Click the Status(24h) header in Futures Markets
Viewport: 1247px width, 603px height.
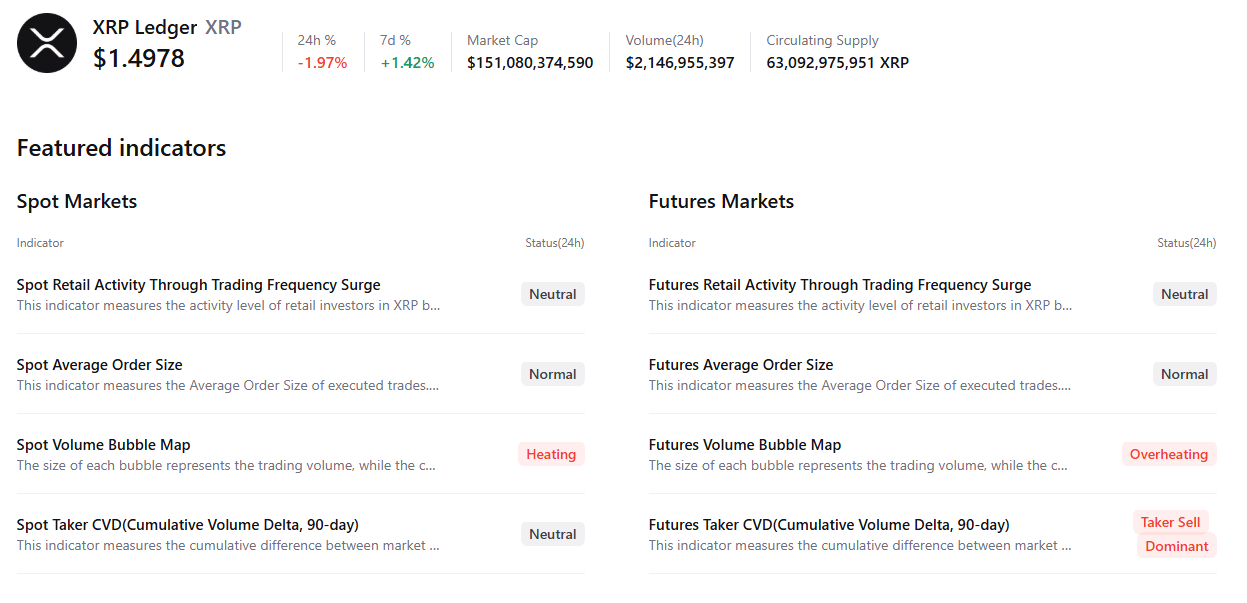coord(1187,243)
